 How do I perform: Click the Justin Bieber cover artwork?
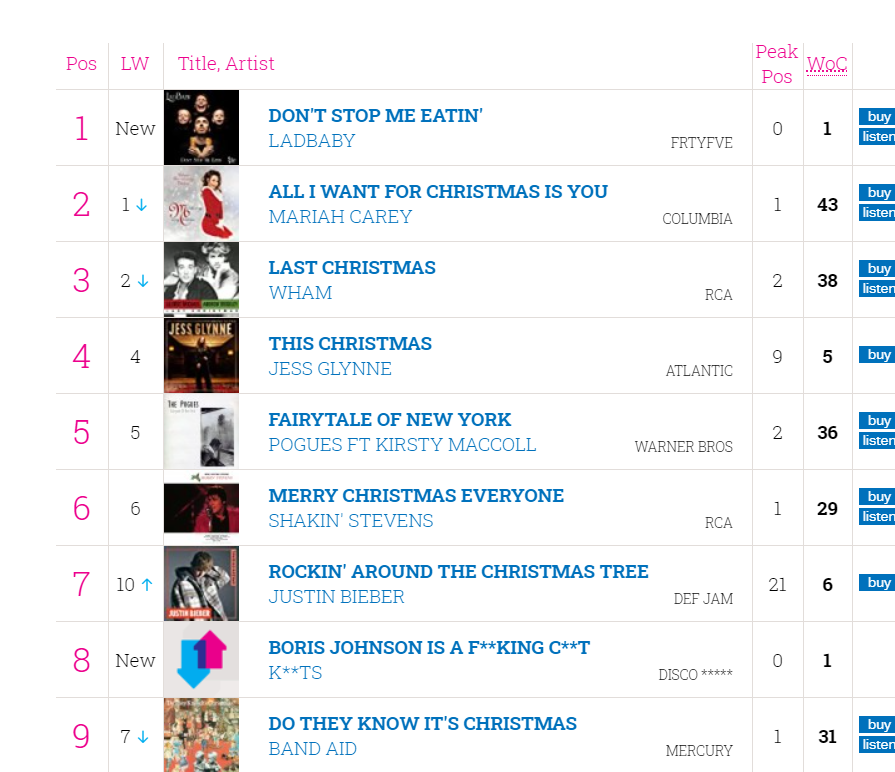[x=201, y=584]
